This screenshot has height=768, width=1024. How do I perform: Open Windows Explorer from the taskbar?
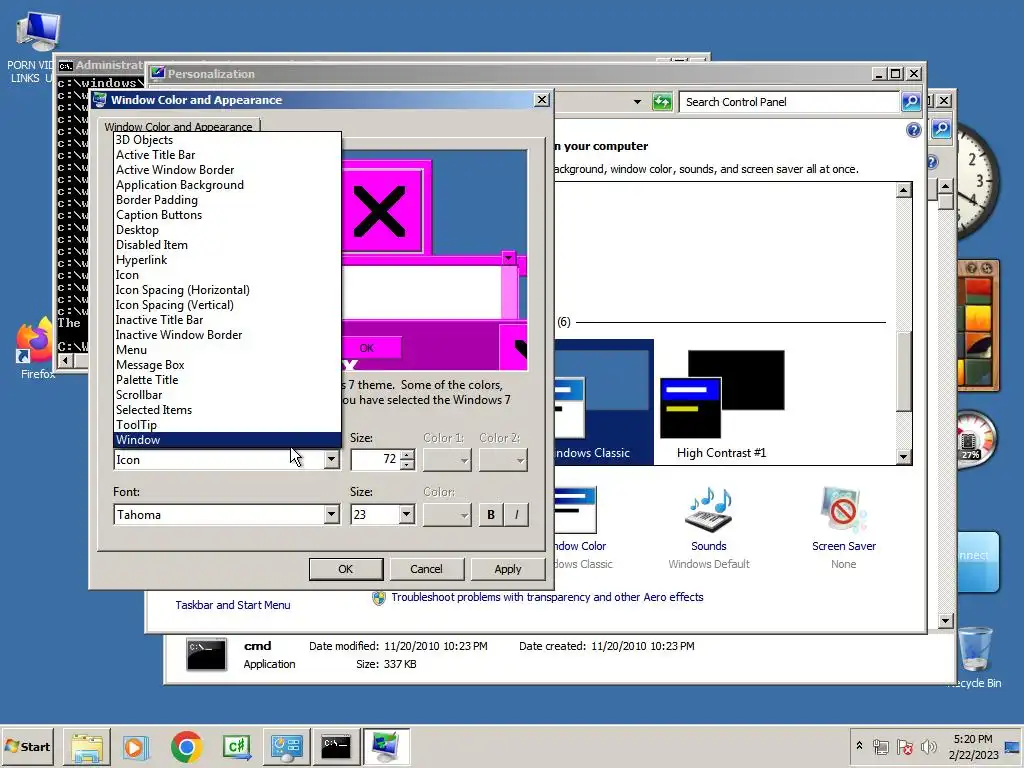87,746
